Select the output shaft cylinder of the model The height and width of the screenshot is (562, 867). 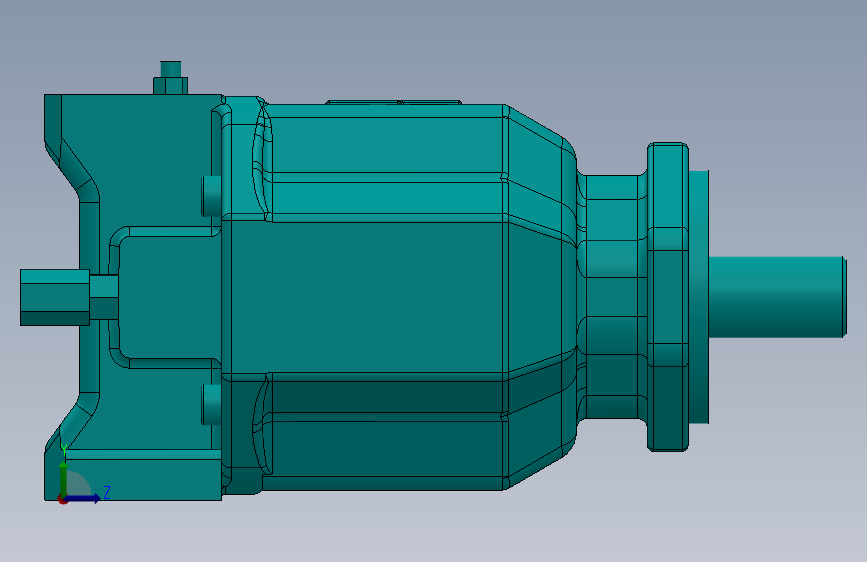pos(777,296)
